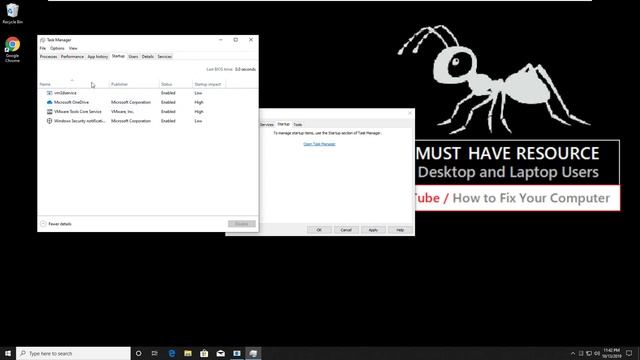This screenshot has width=640, height=360.
Task: Open the File menu in Task Manager
Action: [43, 48]
